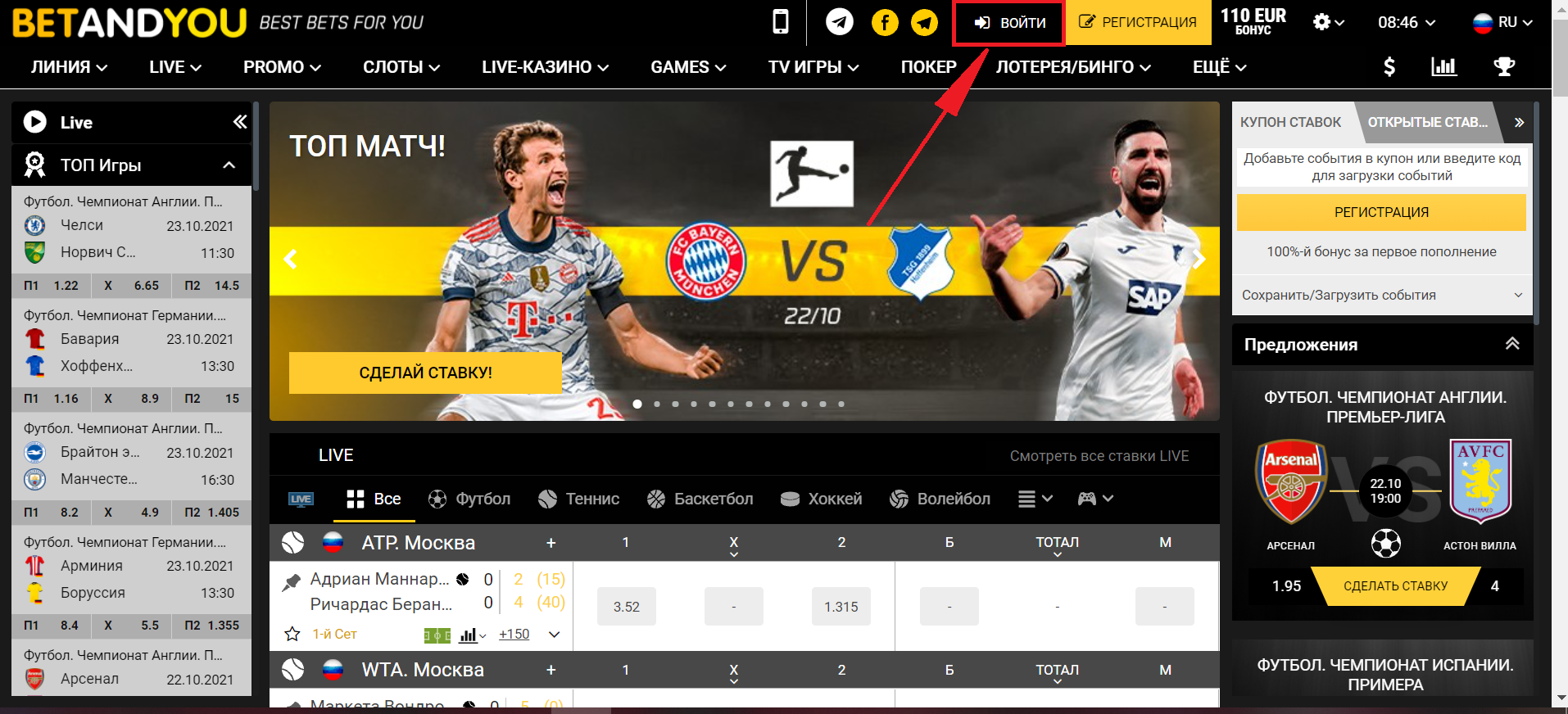Collapse the ТОП Игры section
The image size is (1568, 714).
coord(229,165)
